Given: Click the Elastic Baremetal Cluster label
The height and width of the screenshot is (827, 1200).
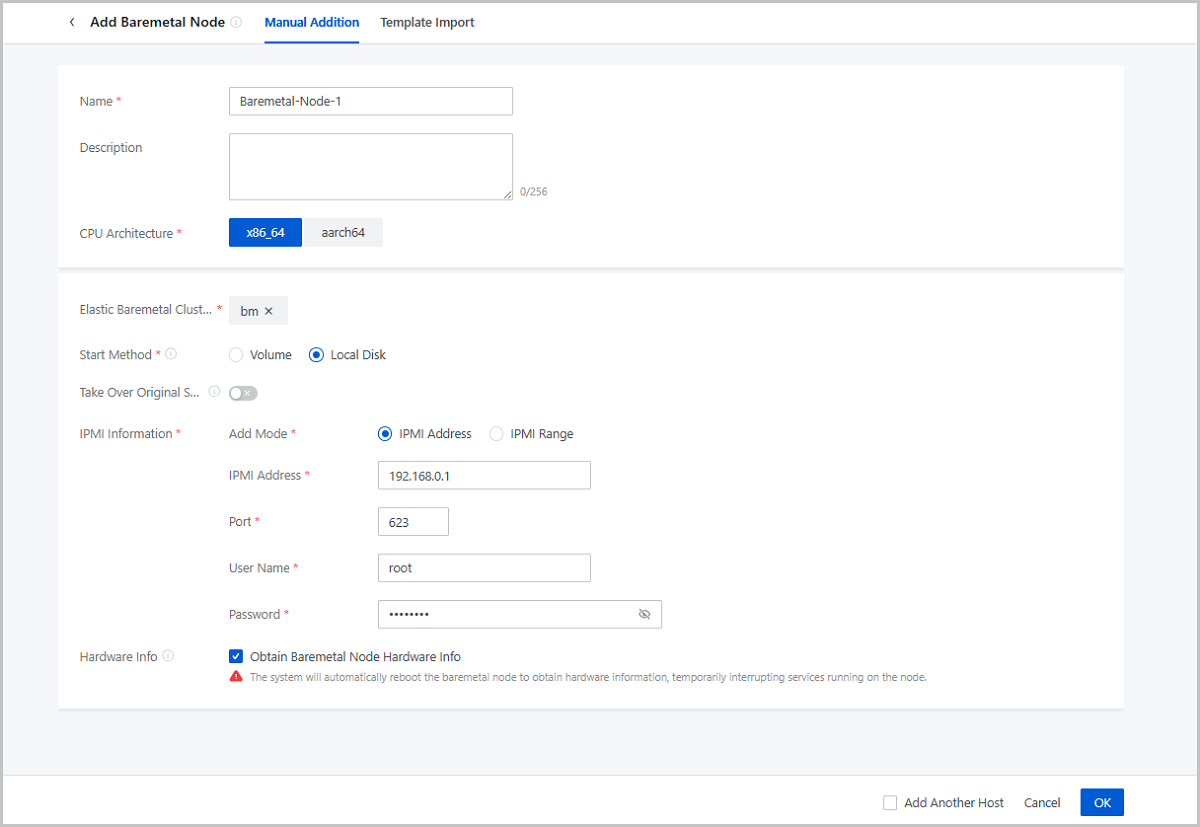Looking at the screenshot, I should [146, 311].
